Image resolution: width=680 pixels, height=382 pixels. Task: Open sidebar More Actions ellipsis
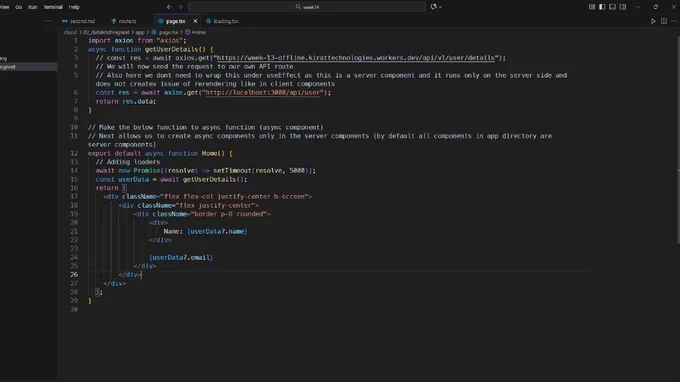point(48,21)
